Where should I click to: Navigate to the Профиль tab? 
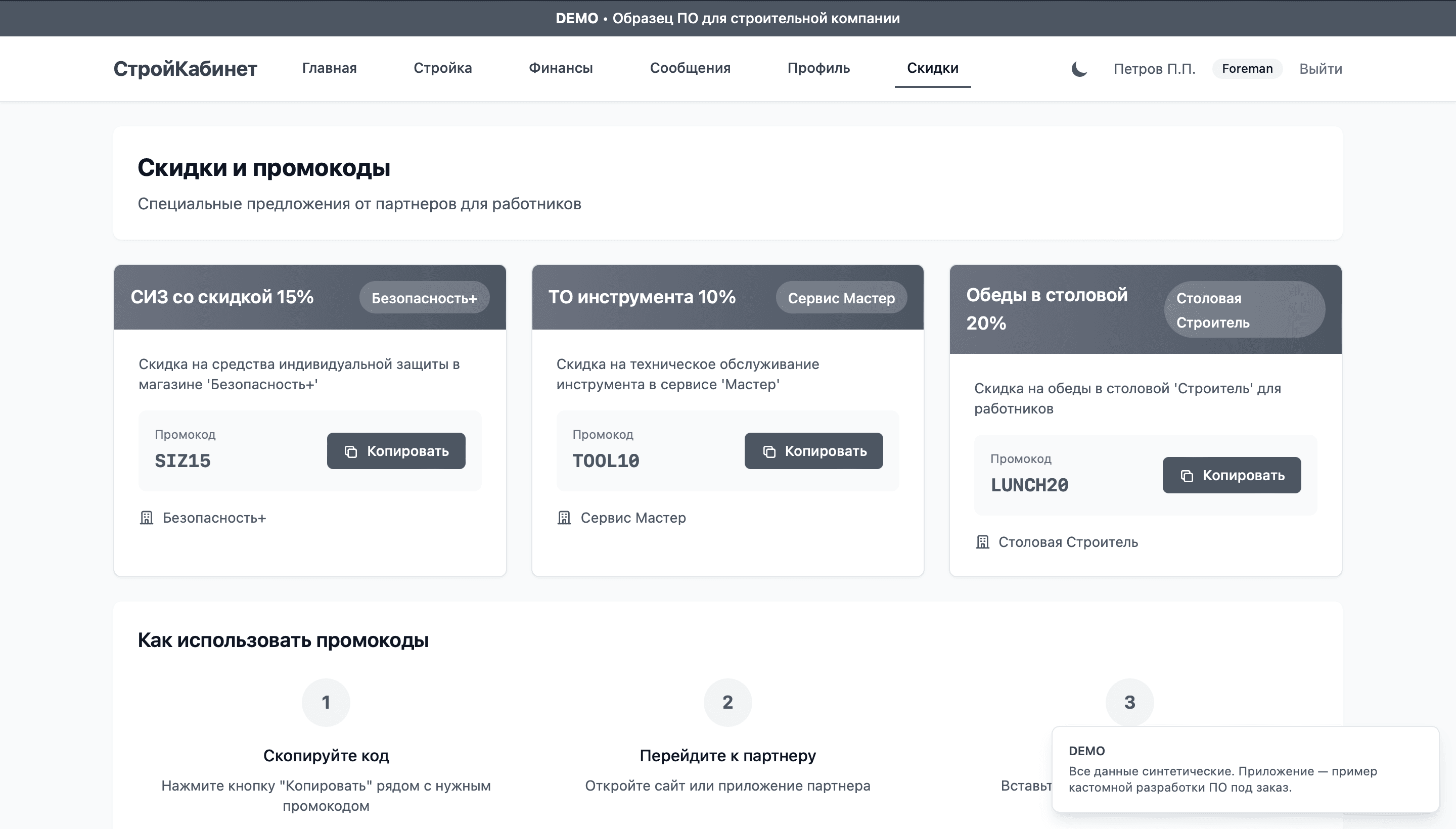pos(818,68)
